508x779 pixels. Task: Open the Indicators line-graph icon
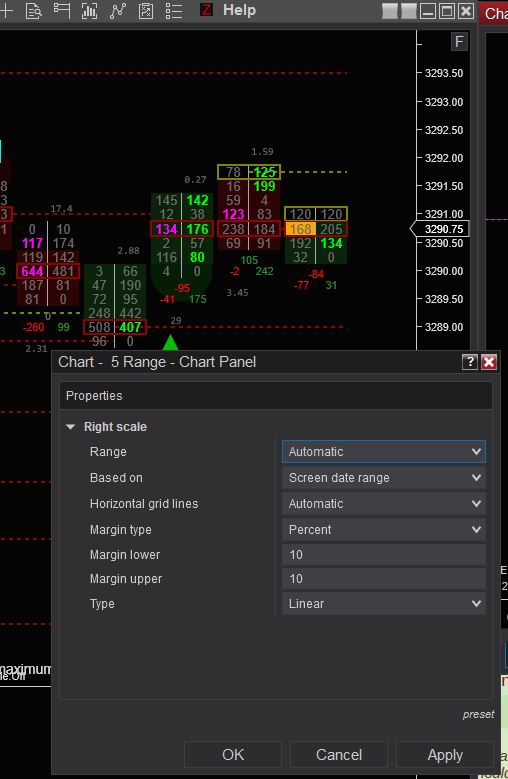(x=118, y=10)
